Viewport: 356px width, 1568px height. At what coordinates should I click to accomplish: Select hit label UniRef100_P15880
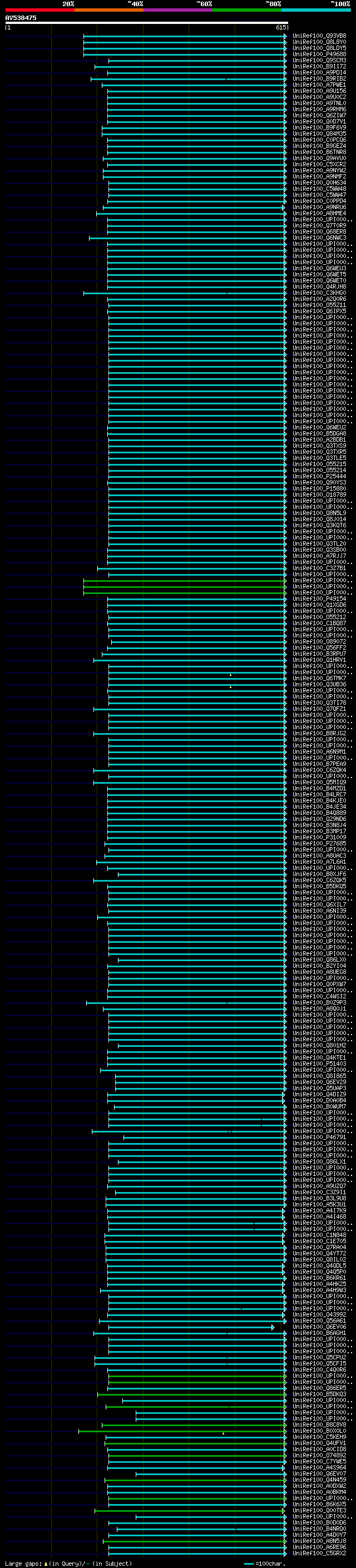pyautogui.click(x=319, y=489)
